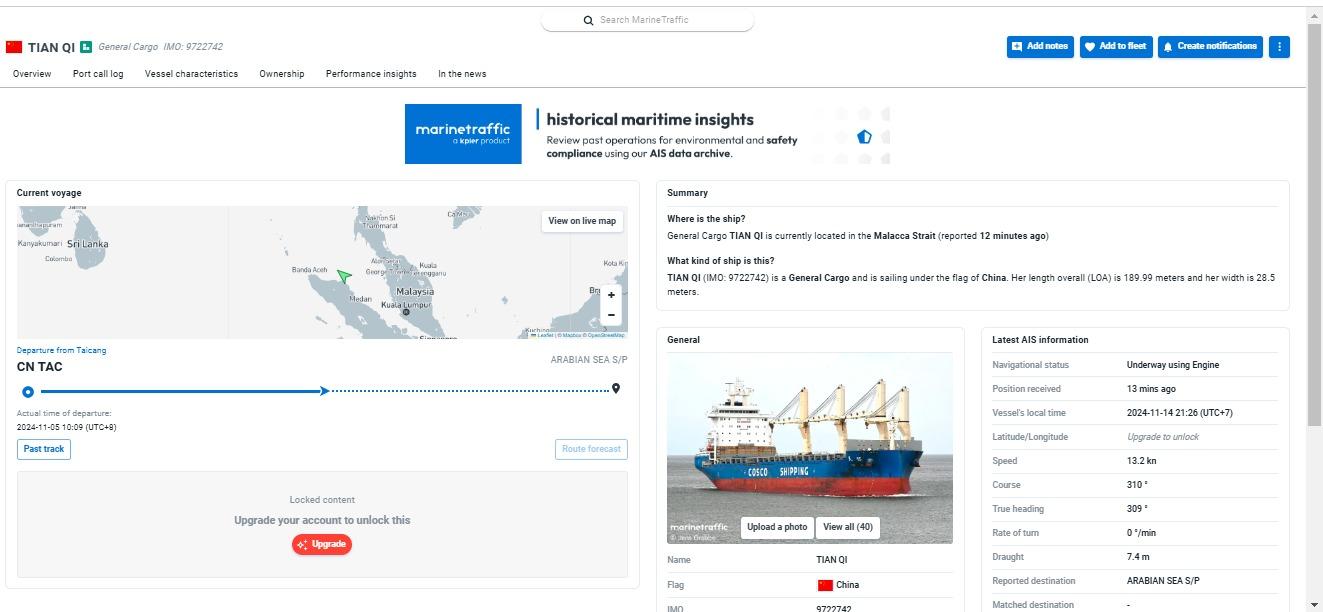Switch to Ownership tab

pyautogui.click(x=282, y=74)
